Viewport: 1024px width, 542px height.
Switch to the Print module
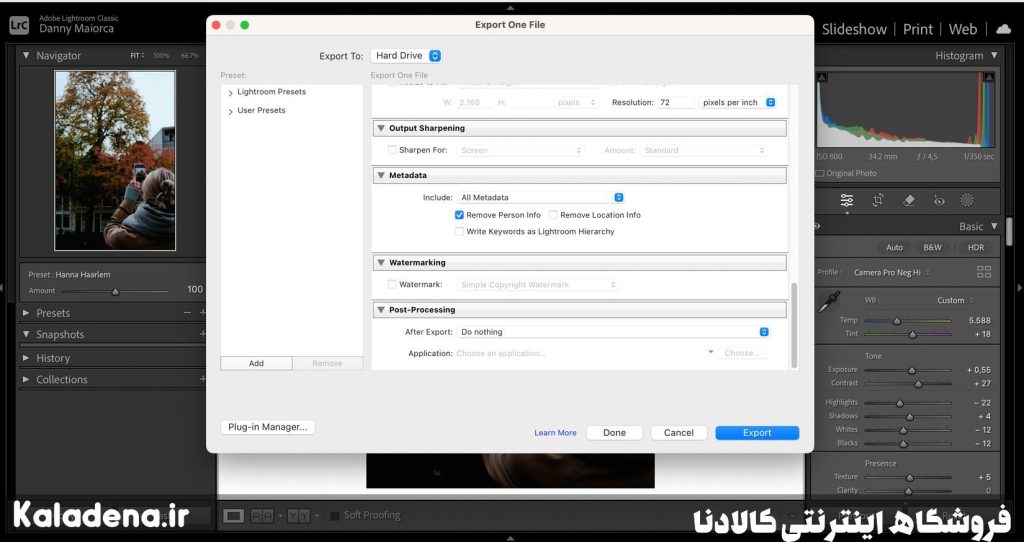pos(918,29)
